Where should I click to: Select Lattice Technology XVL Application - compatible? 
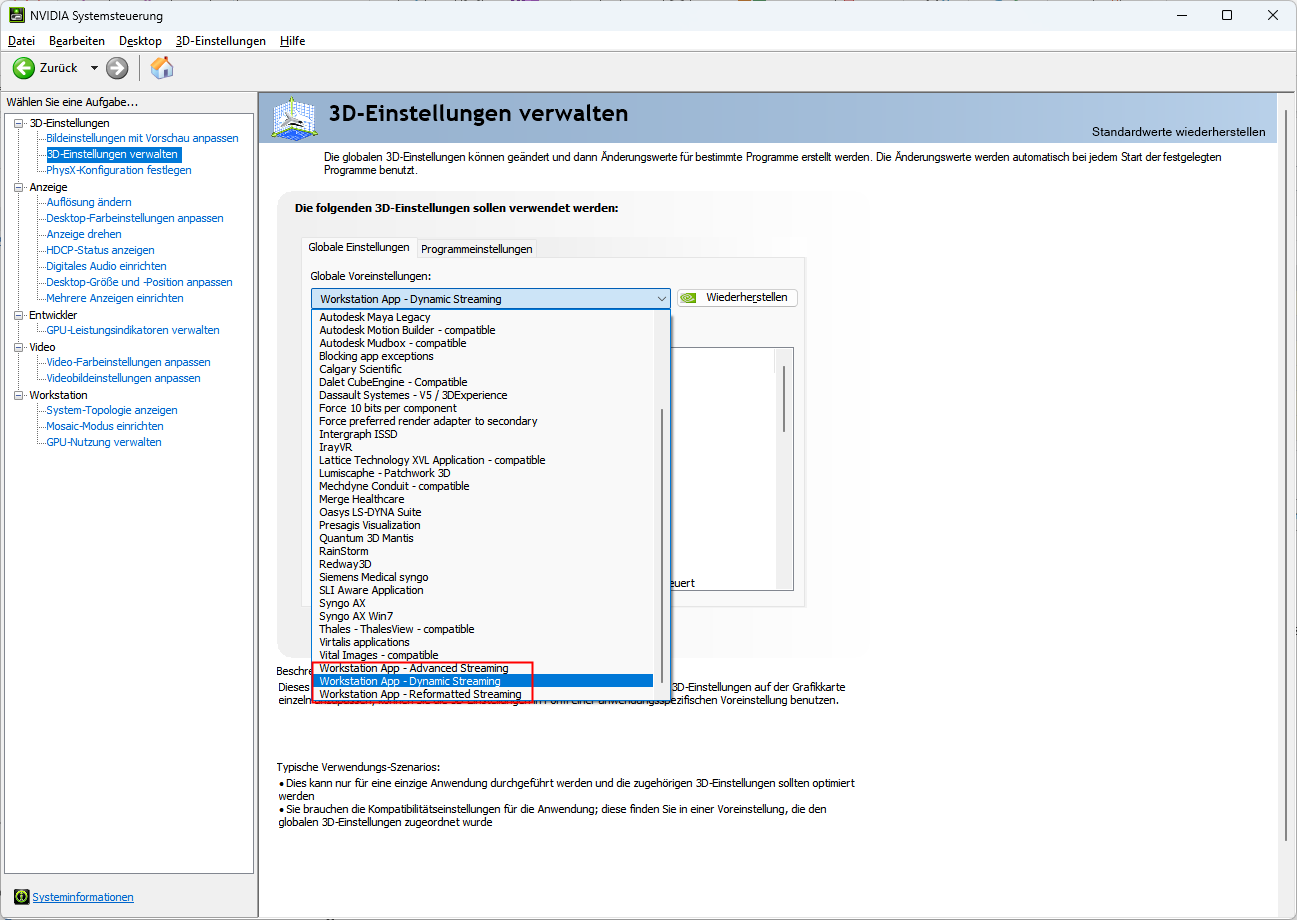coord(482,460)
